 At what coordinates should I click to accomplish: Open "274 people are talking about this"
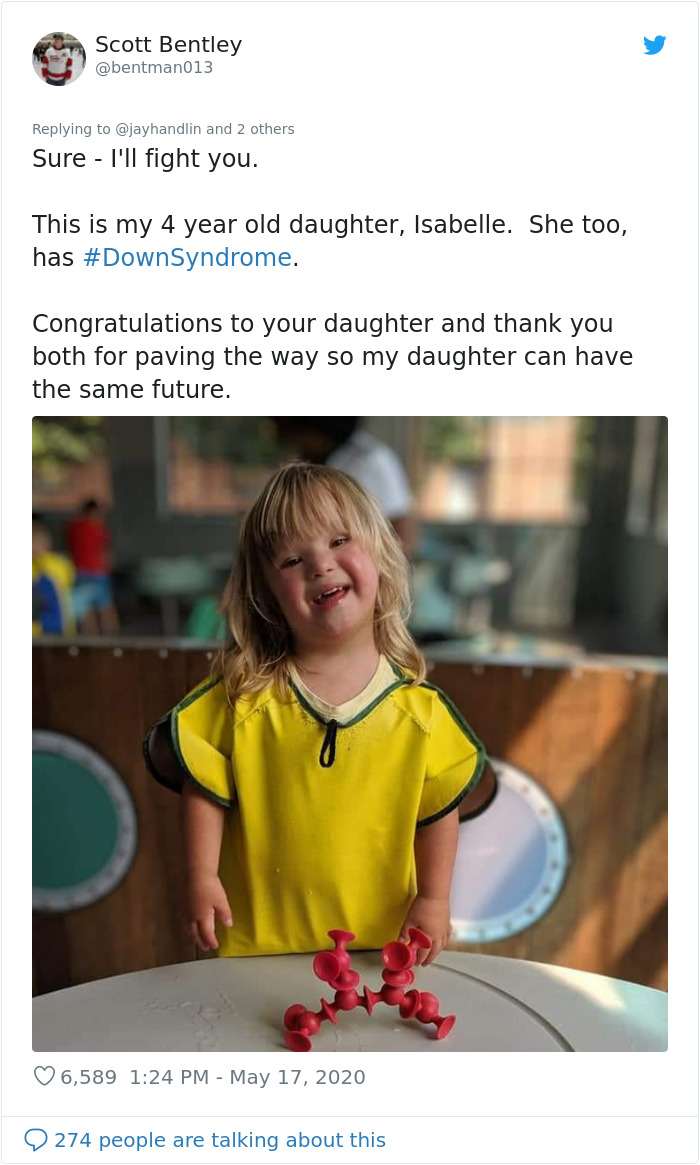tap(219, 1140)
